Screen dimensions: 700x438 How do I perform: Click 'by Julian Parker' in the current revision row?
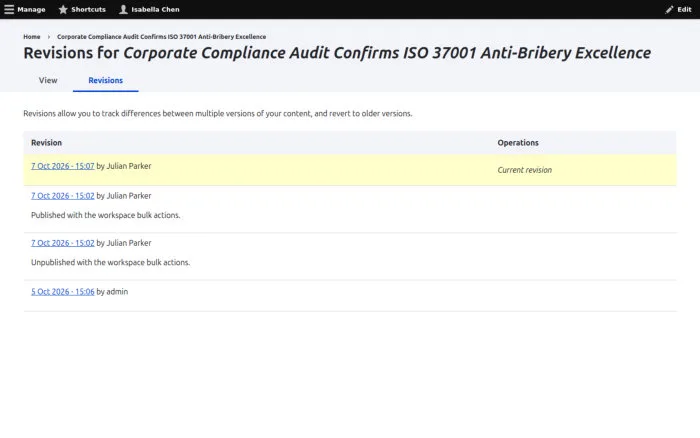click(x=124, y=166)
